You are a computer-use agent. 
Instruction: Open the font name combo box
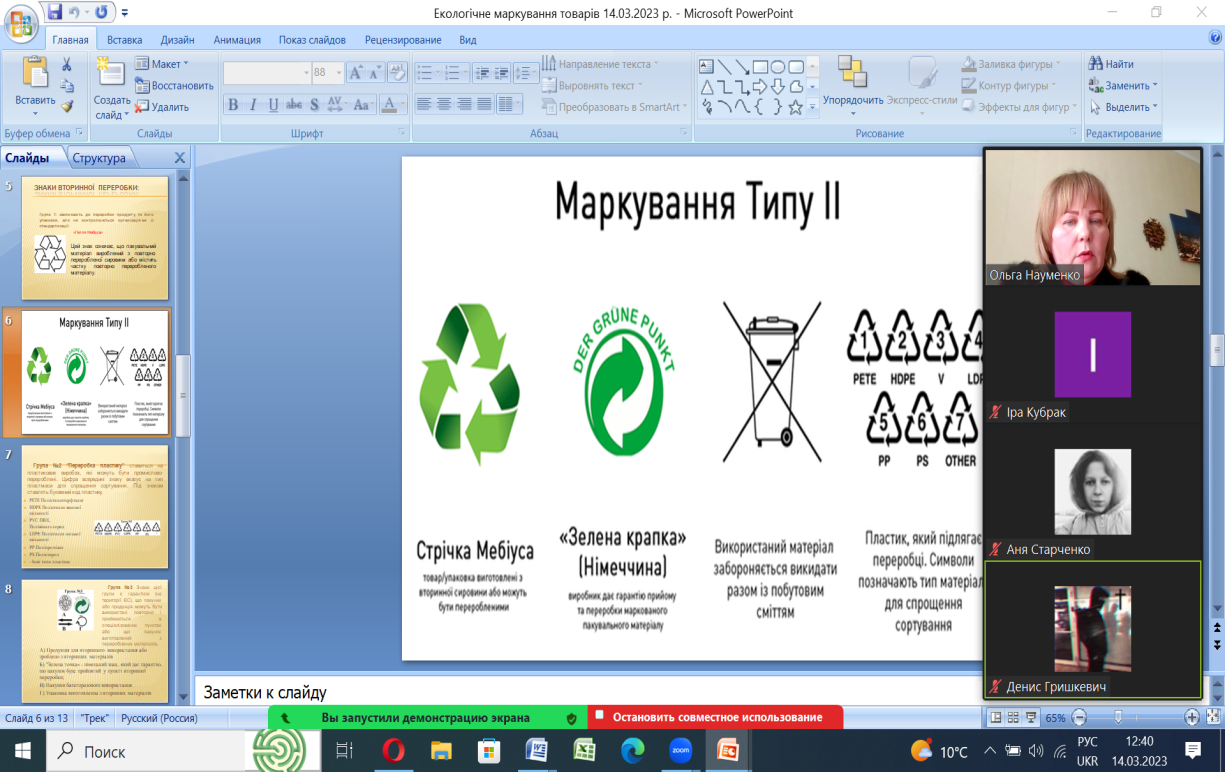pyautogui.click(x=267, y=73)
